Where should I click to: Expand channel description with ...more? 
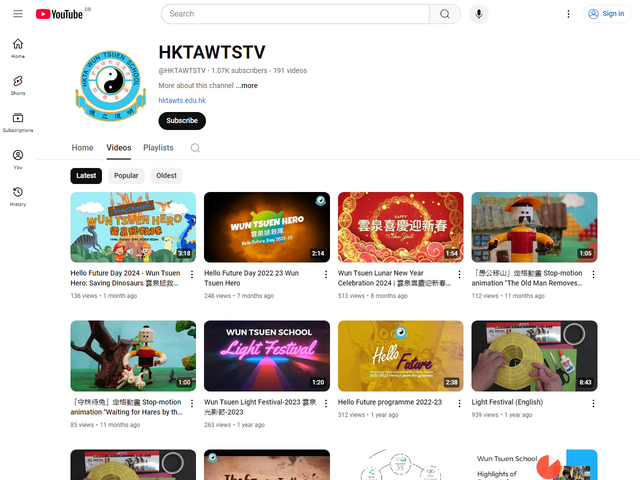(x=247, y=86)
